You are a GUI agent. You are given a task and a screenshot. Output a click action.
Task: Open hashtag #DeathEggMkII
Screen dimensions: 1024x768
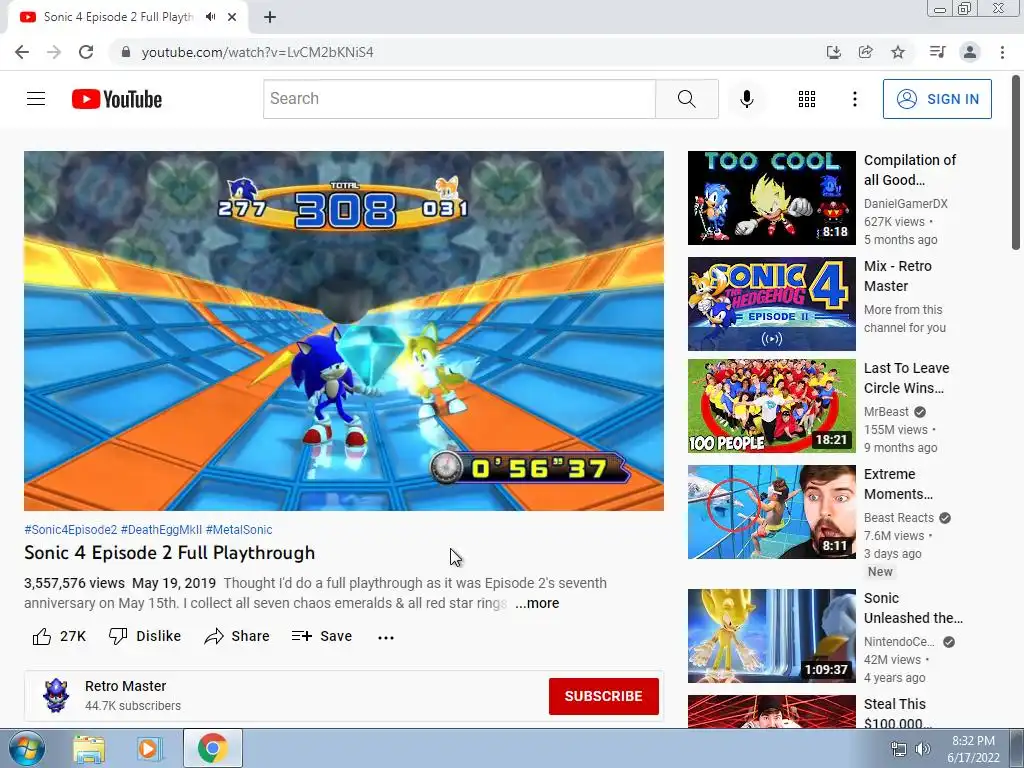(x=161, y=530)
